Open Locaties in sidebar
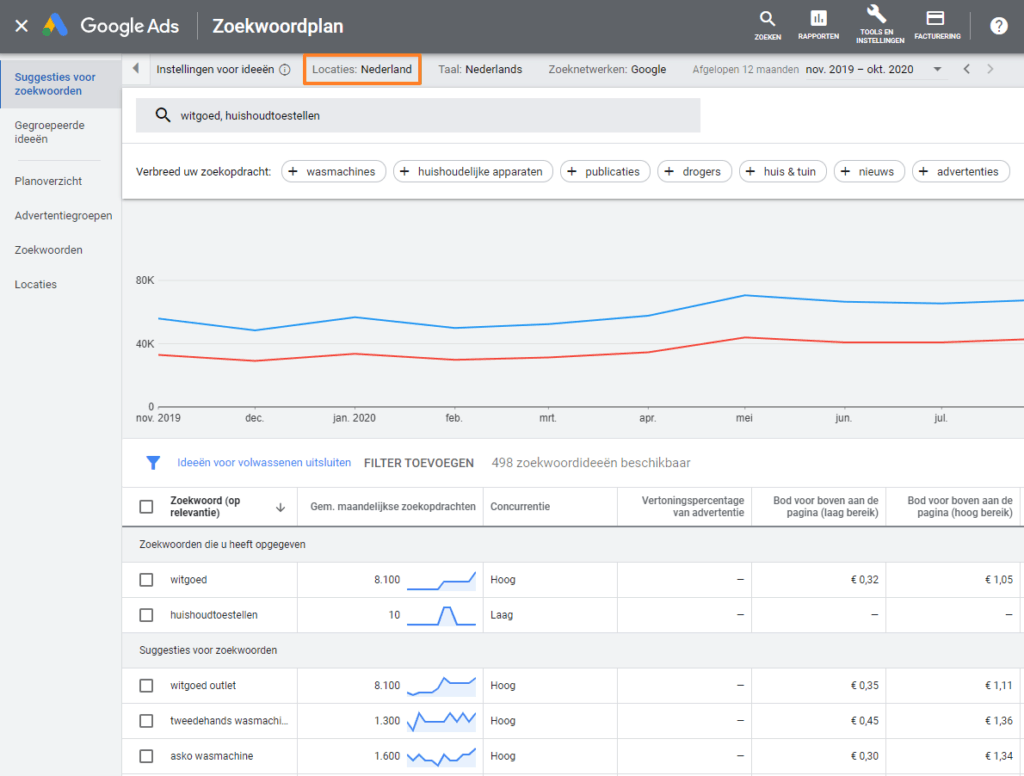The height and width of the screenshot is (776, 1024). tap(36, 285)
